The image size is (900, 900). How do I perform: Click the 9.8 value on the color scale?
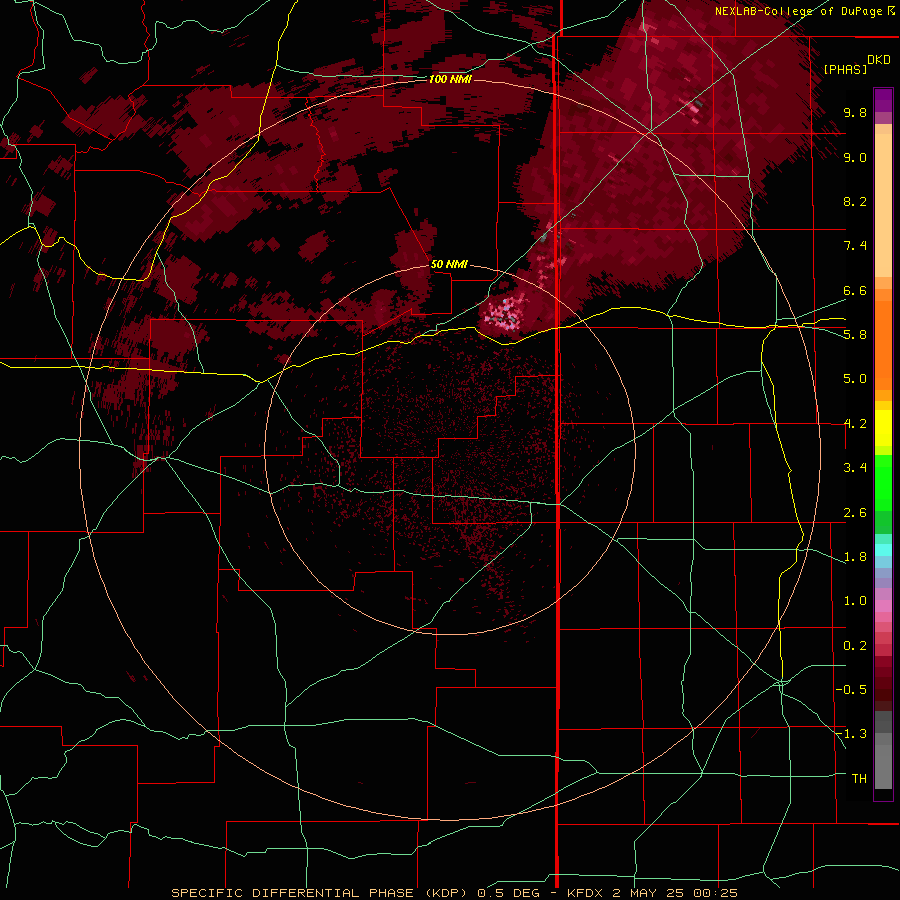click(x=855, y=112)
